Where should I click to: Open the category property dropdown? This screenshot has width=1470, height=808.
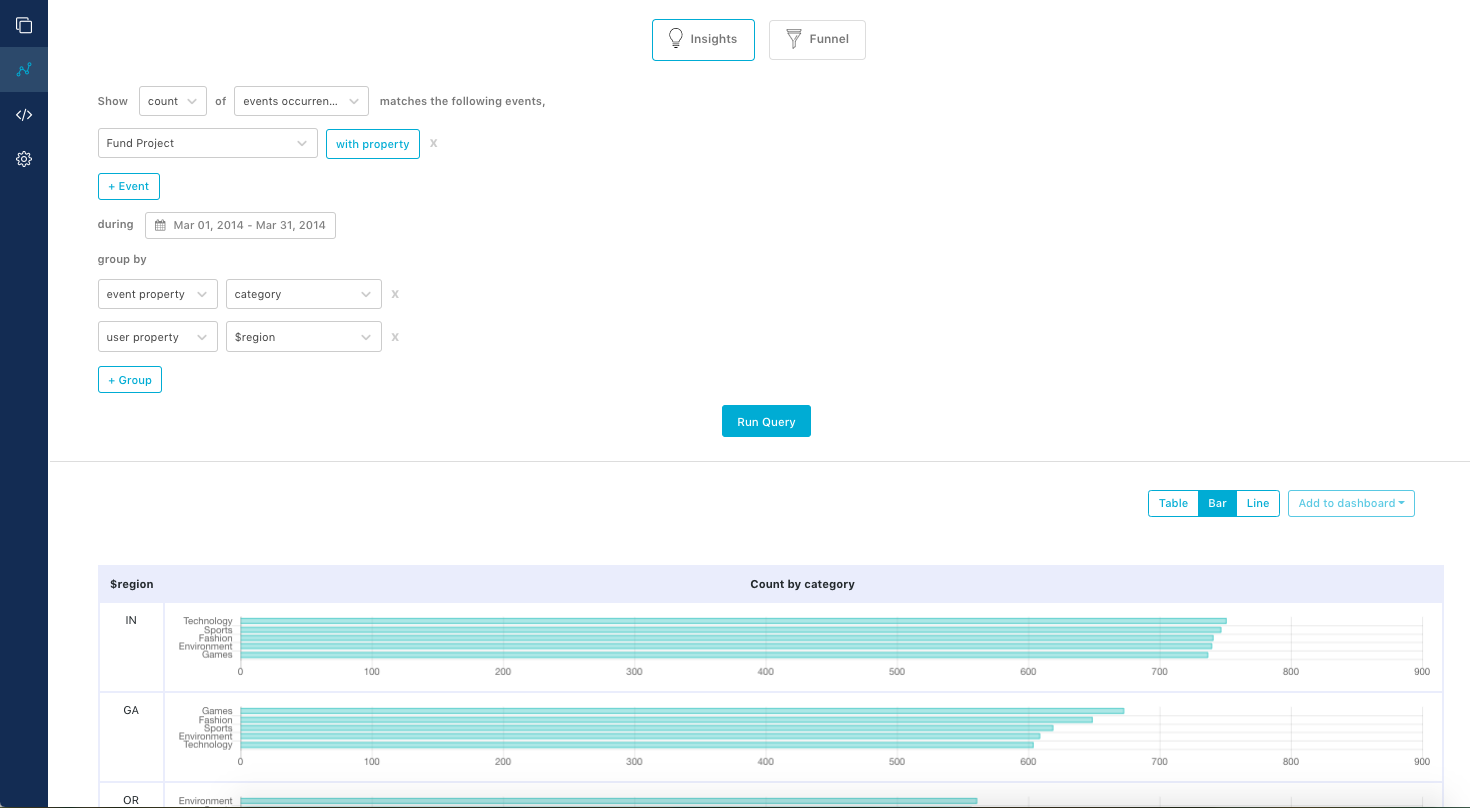(x=303, y=293)
